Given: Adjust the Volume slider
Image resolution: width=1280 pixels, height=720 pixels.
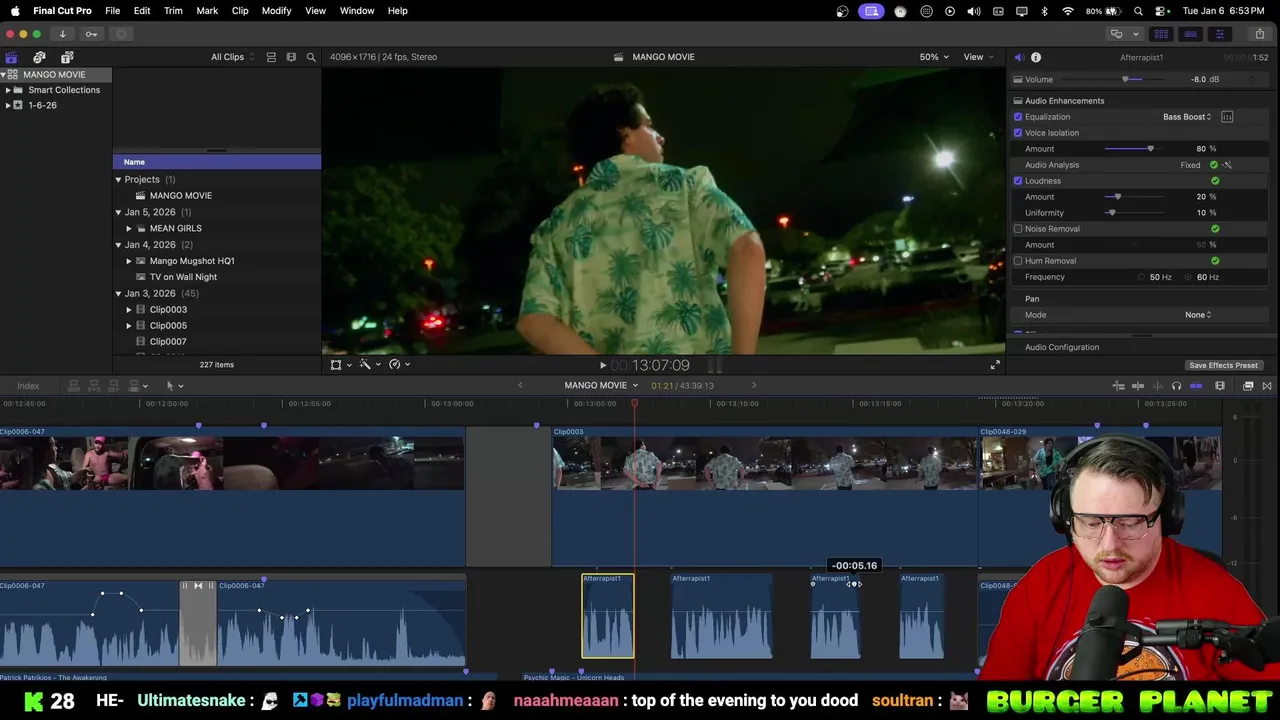Looking at the screenshot, I should (1126, 80).
